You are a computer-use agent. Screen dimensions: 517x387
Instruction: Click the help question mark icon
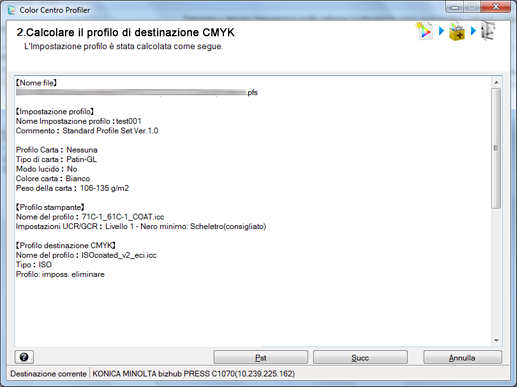coord(24,357)
